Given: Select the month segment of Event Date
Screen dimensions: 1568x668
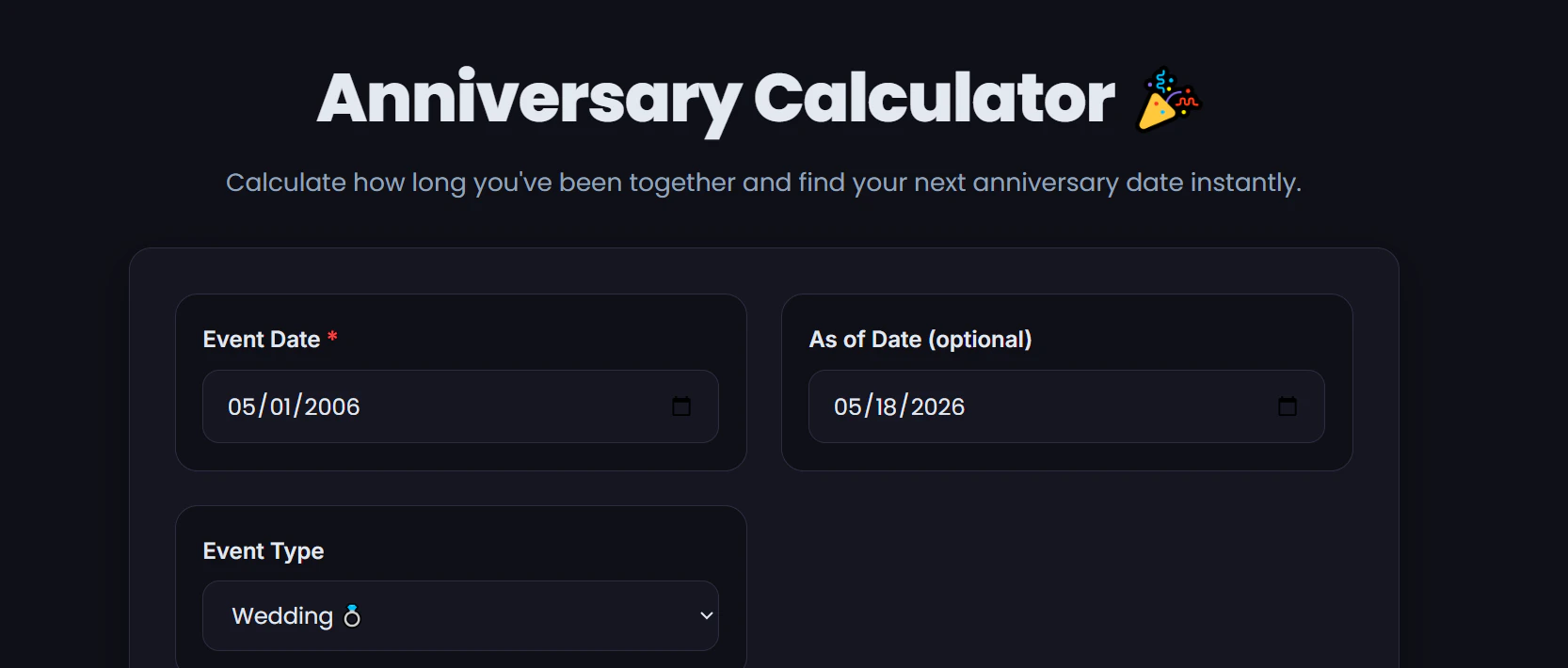Looking at the screenshot, I should (x=242, y=406).
